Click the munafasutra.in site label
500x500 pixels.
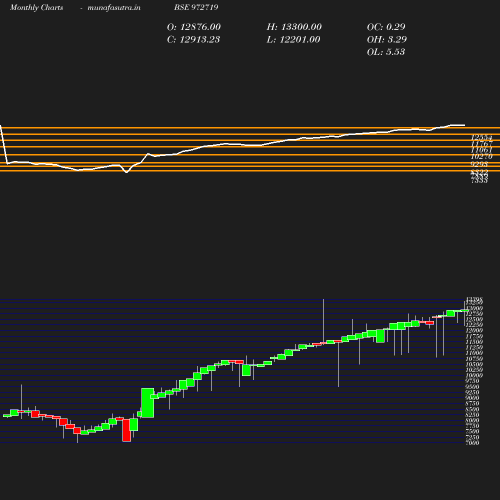click(x=114, y=7)
